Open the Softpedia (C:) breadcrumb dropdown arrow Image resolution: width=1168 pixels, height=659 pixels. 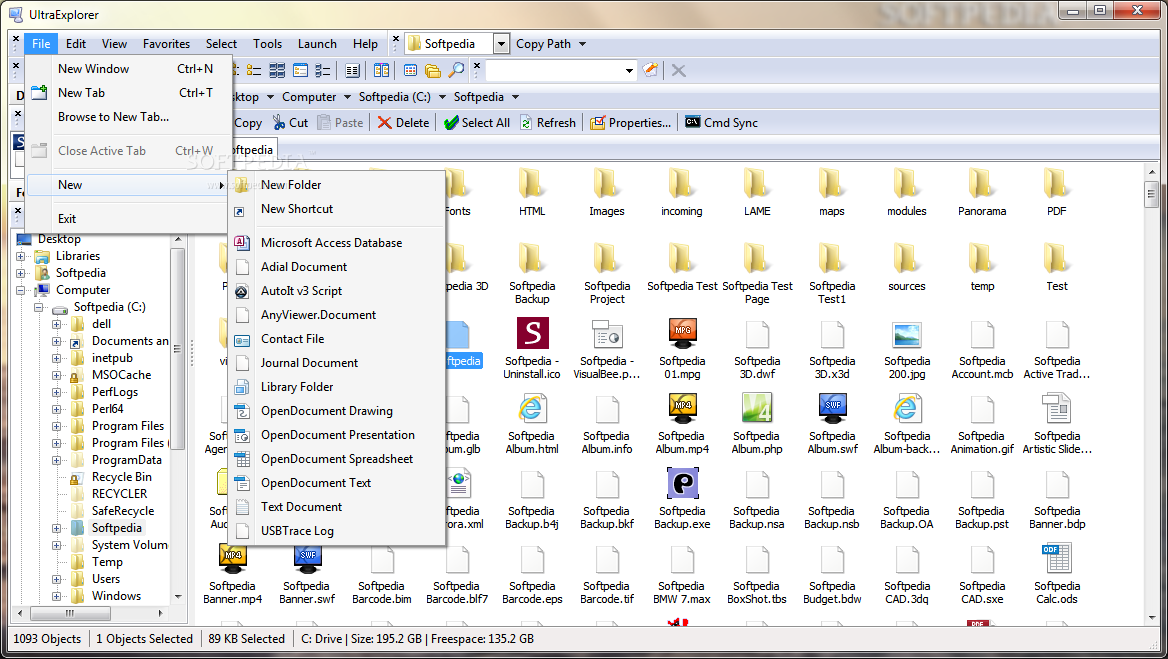(x=442, y=98)
